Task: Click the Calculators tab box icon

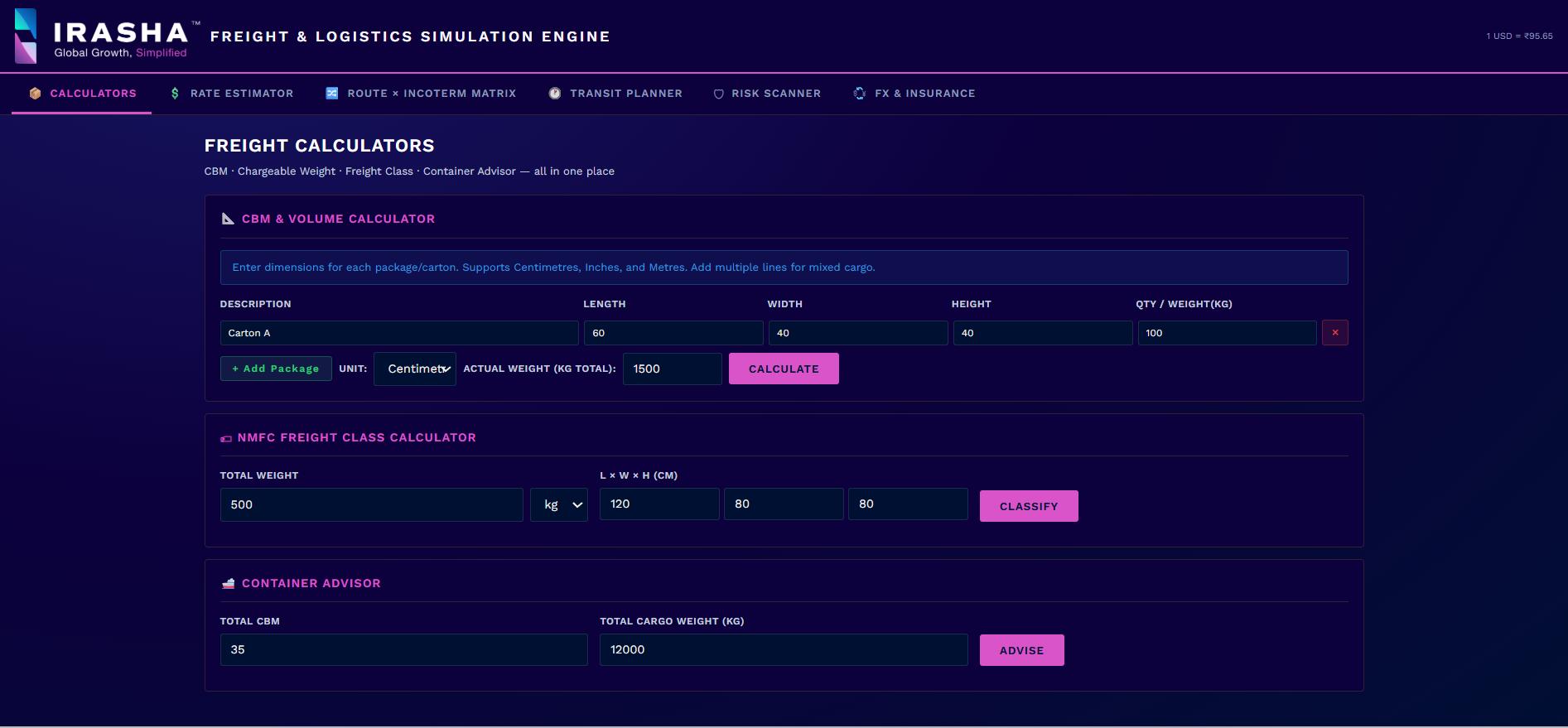Action: point(35,94)
